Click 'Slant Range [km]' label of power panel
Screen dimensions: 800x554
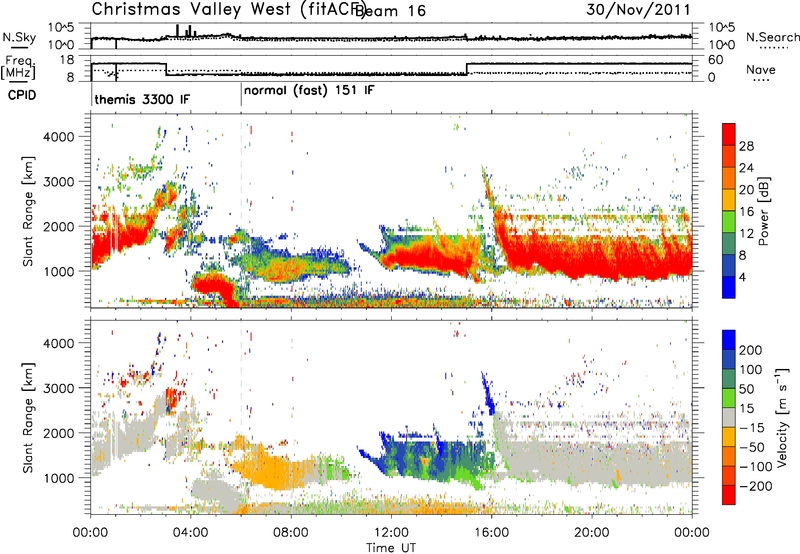tap(28, 211)
